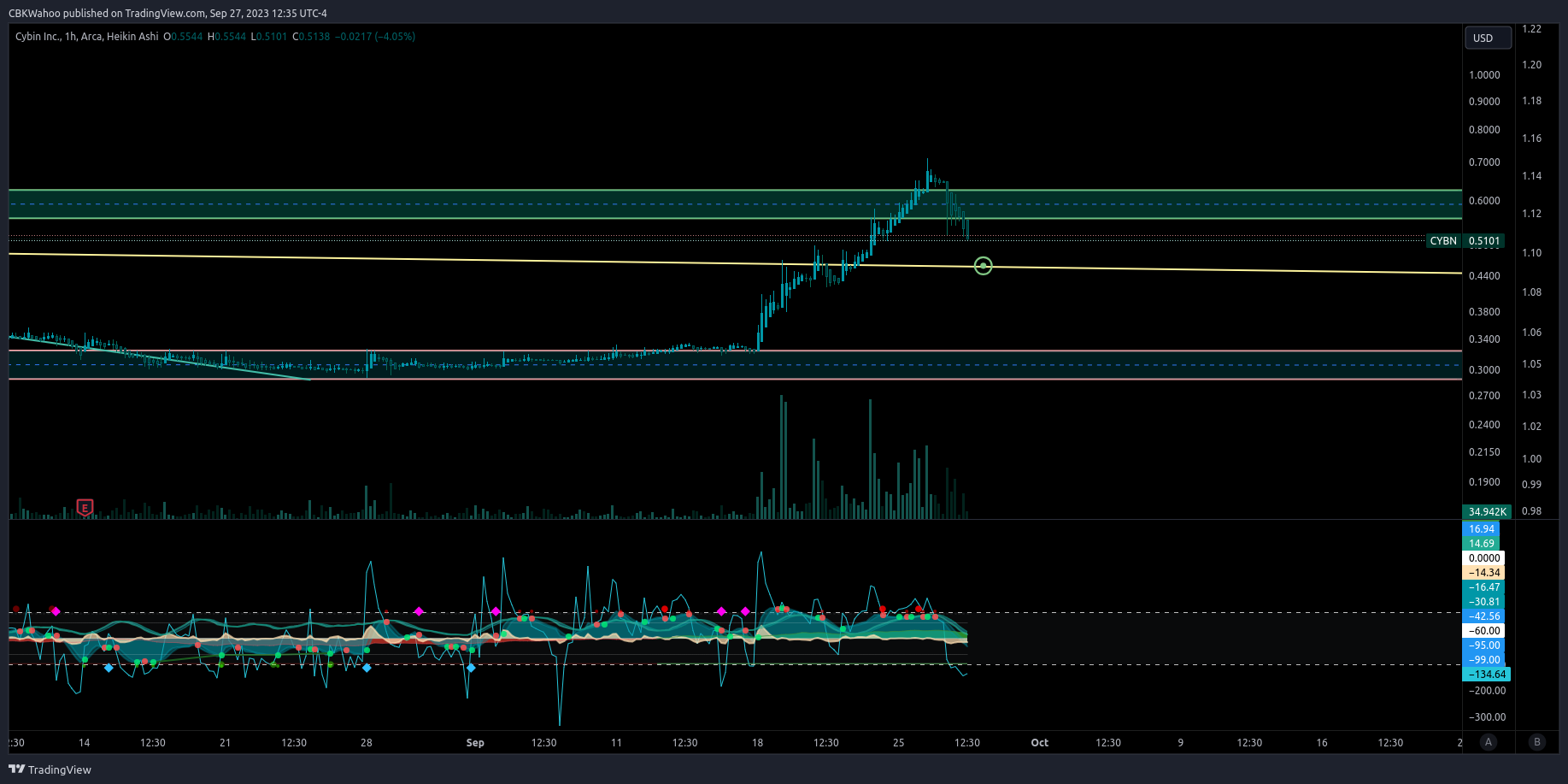Click the close value C0.5138
The image size is (1568, 784).
point(311,37)
